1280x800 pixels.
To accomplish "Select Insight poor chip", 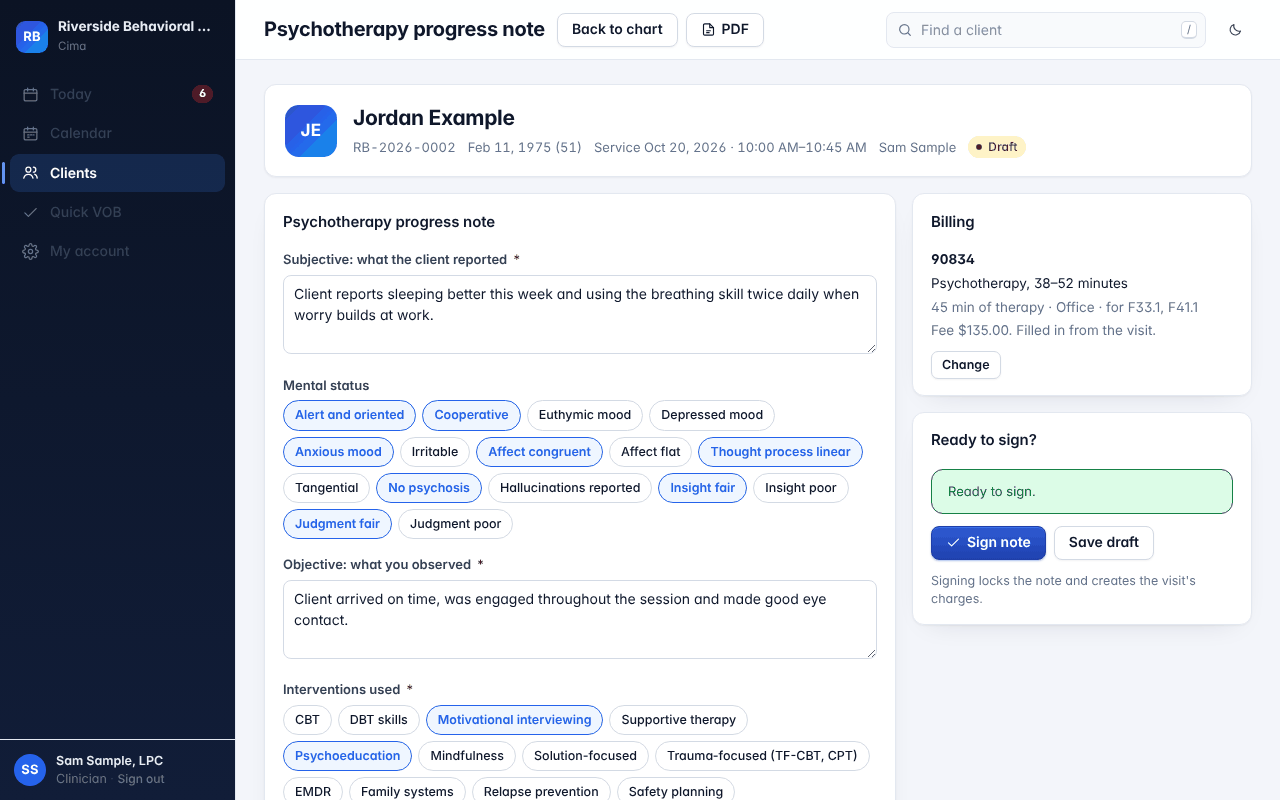I will (x=801, y=488).
